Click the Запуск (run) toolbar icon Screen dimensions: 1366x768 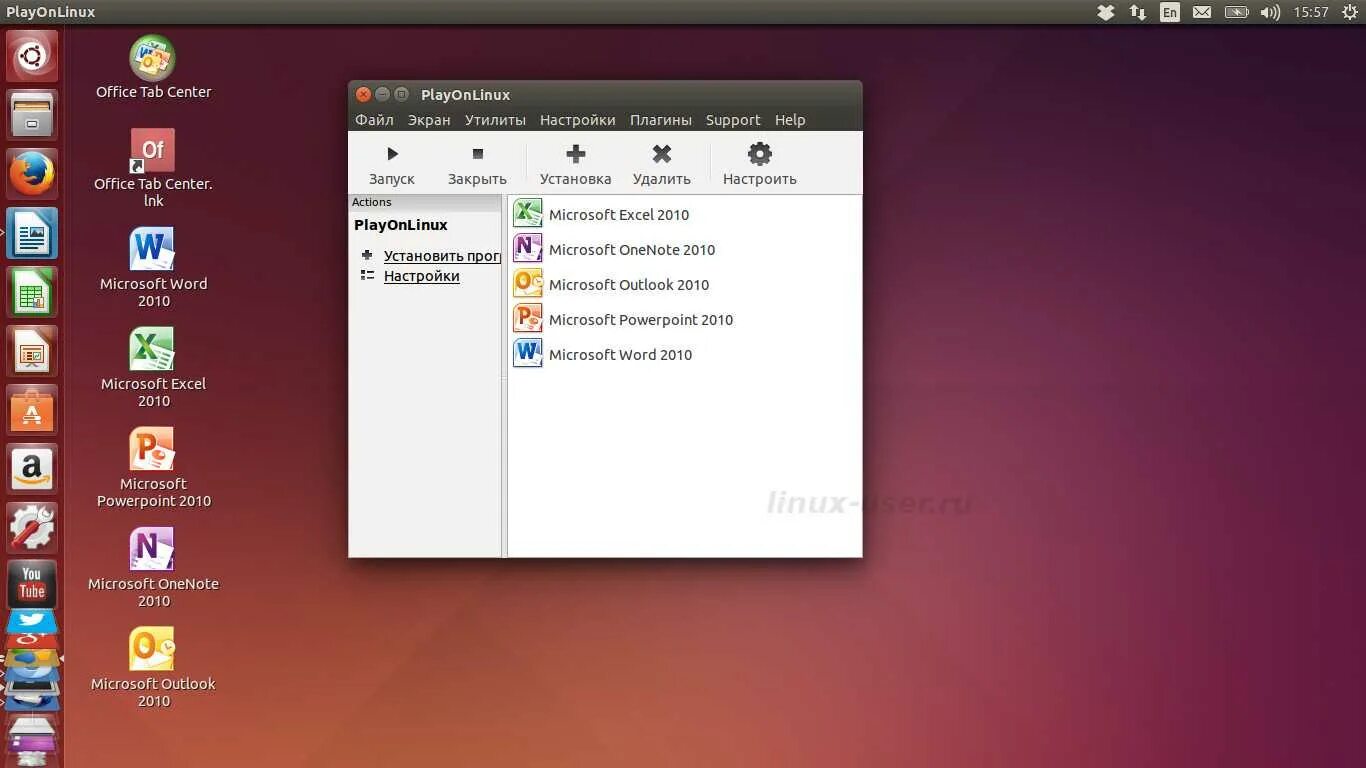click(x=392, y=154)
